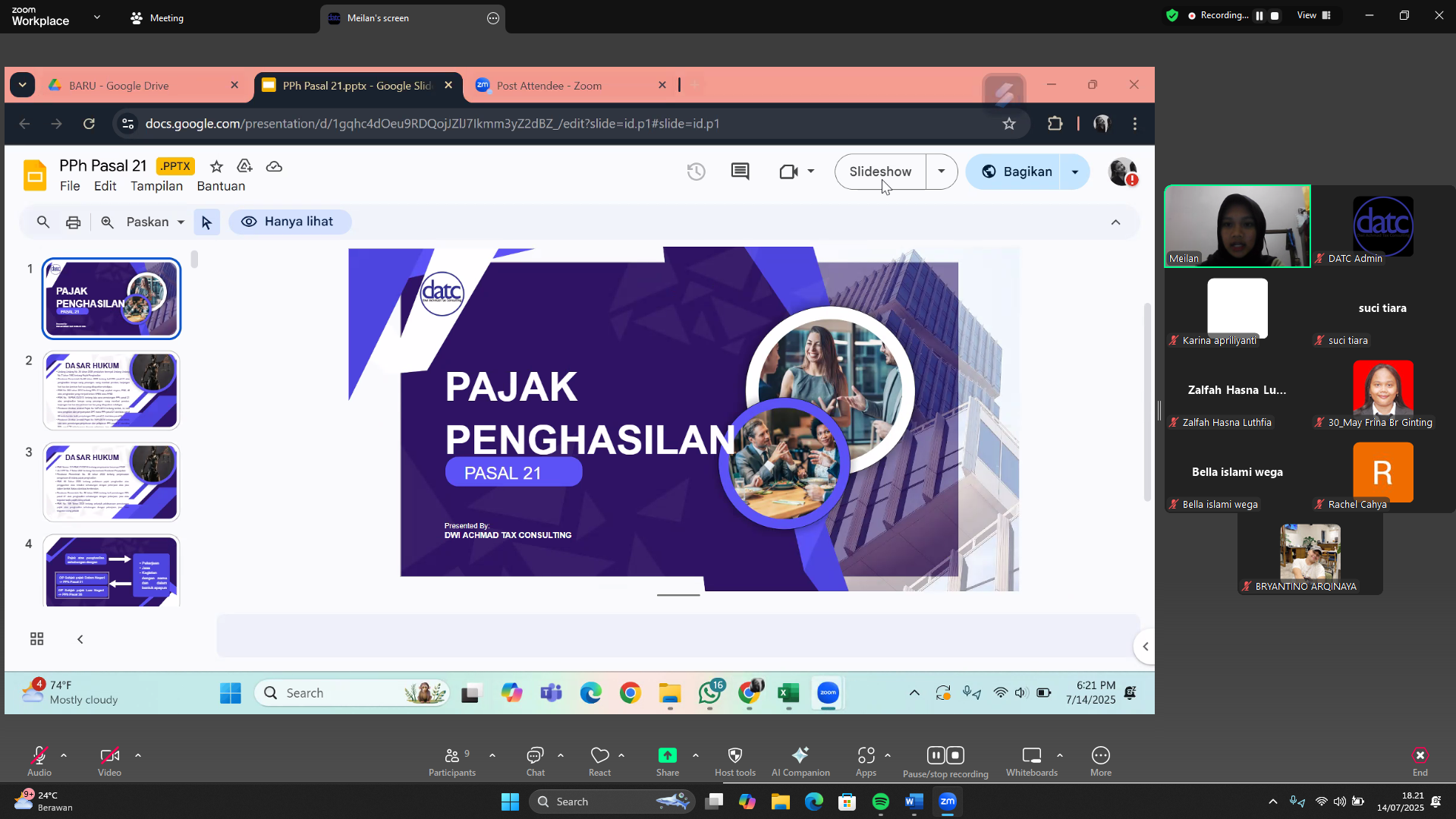The height and width of the screenshot is (819, 1456).
Task: Open the More options button
Action: 1100,761
